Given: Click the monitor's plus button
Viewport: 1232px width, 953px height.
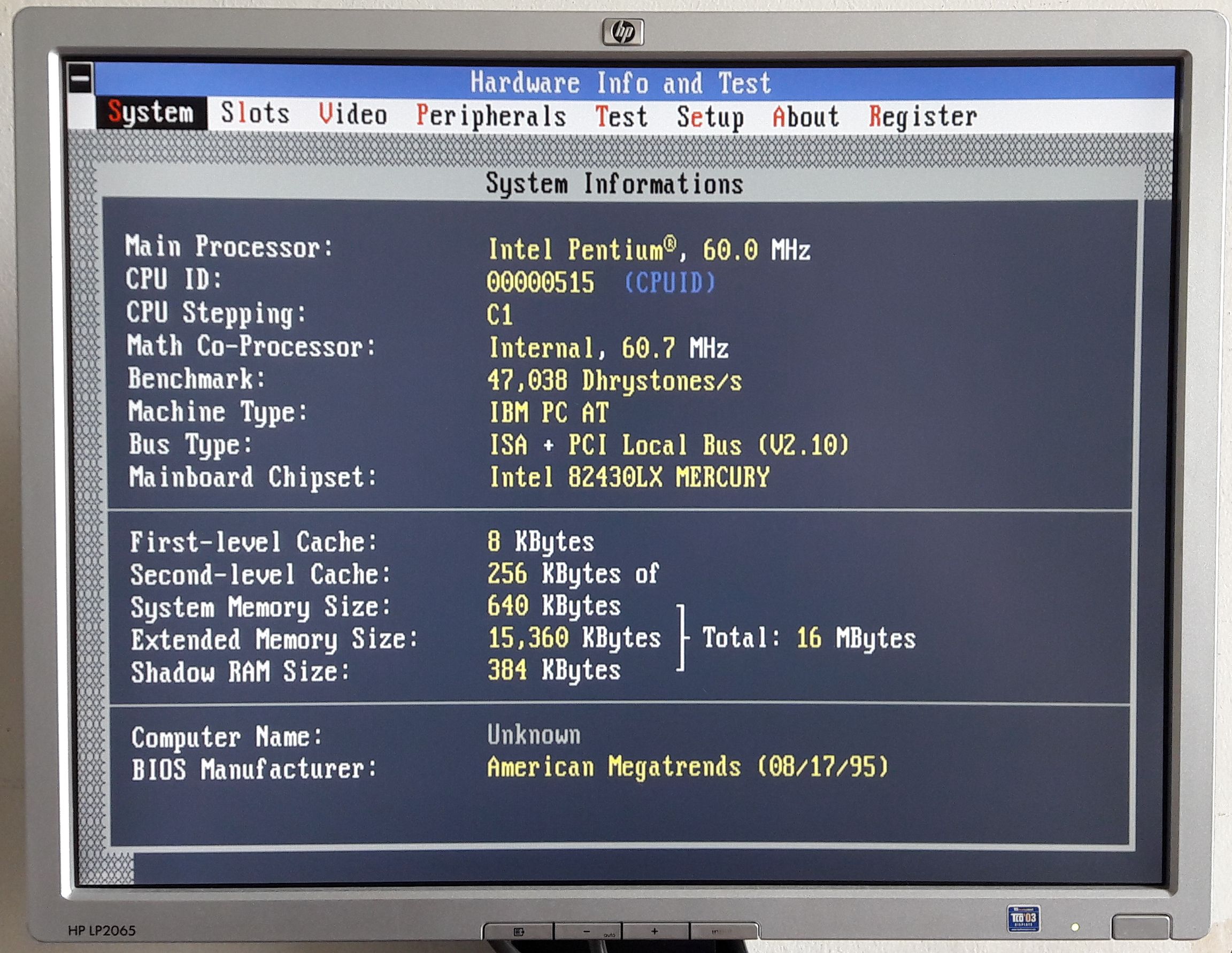Looking at the screenshot, I should [655, 932].
